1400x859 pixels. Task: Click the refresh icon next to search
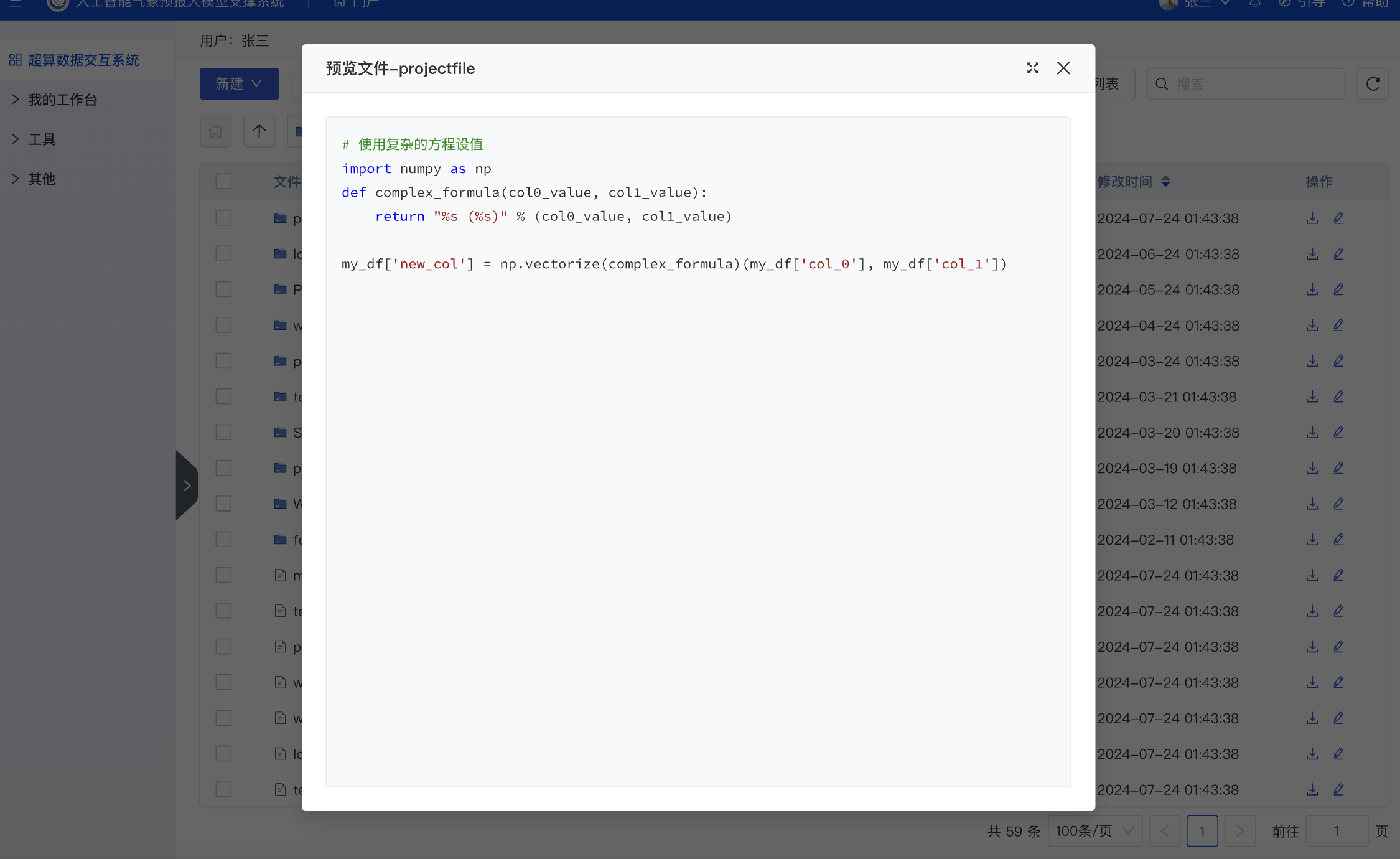[1373, 84]
